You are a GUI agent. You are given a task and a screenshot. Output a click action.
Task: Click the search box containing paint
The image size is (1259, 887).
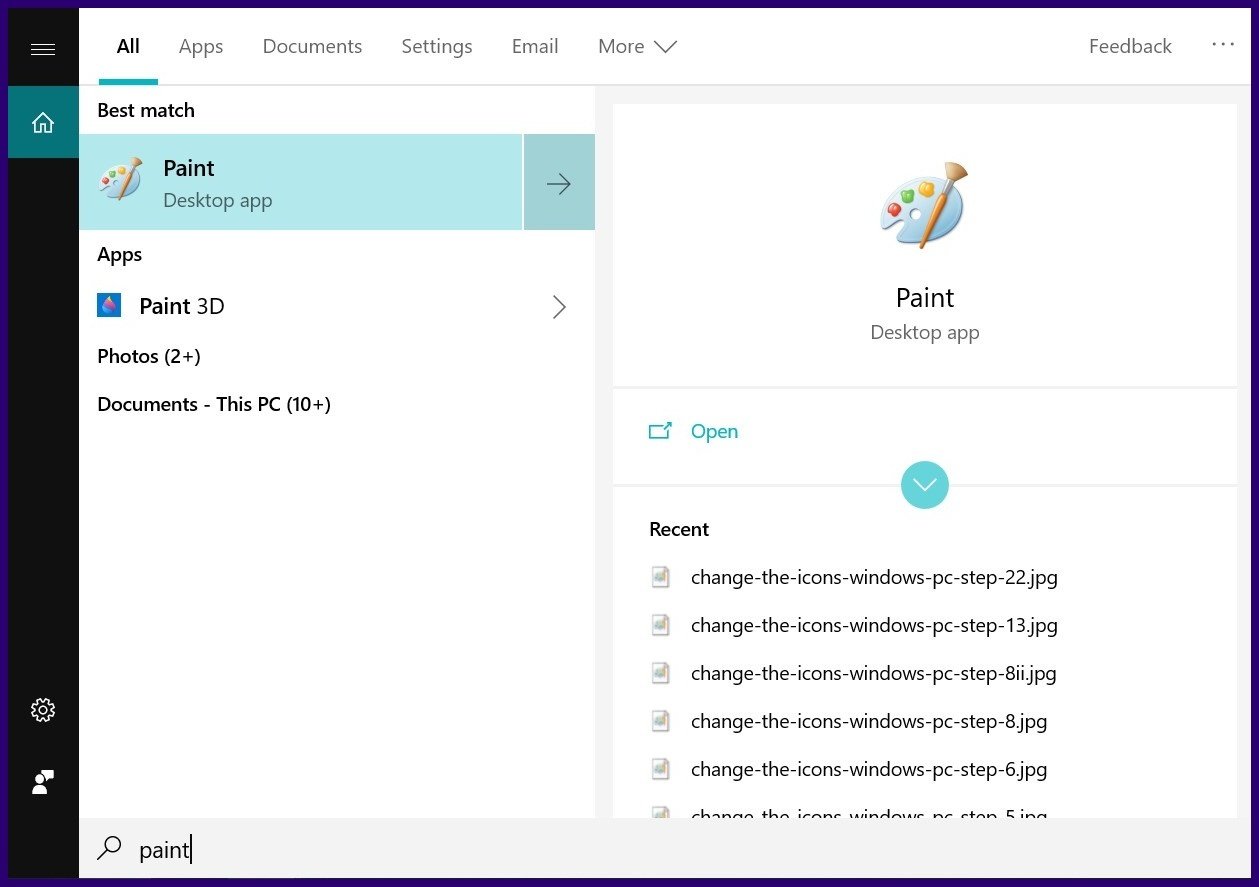[x=665, y=850]
